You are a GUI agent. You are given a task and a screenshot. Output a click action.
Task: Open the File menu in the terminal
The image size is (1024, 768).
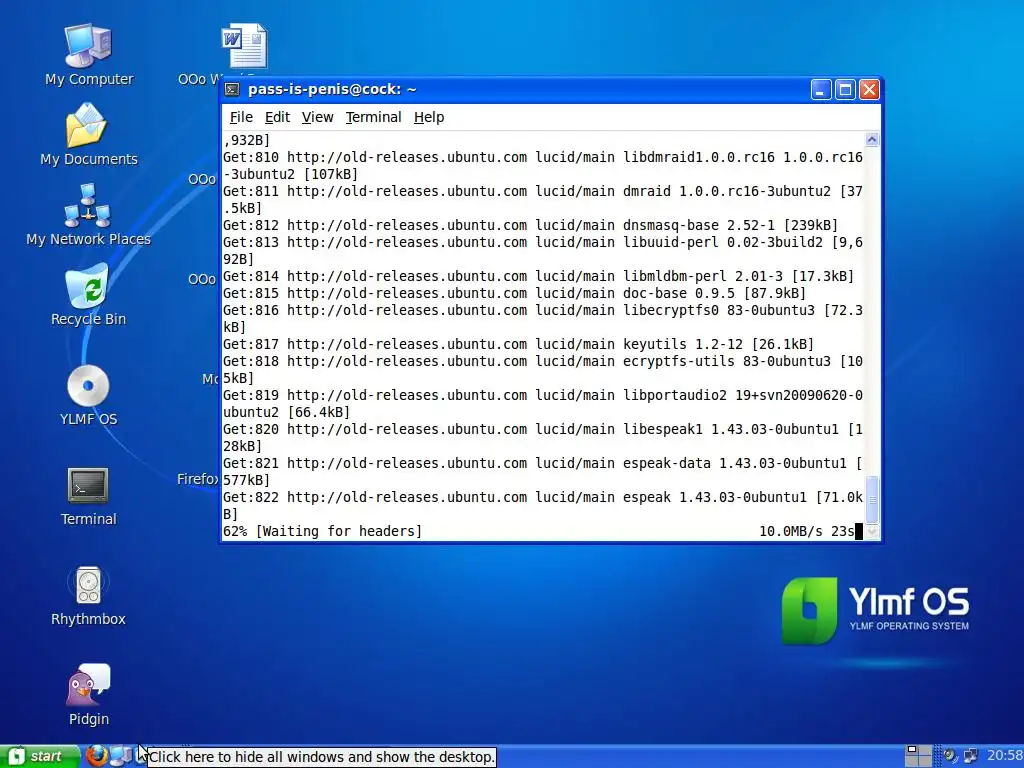pos(241,117)
